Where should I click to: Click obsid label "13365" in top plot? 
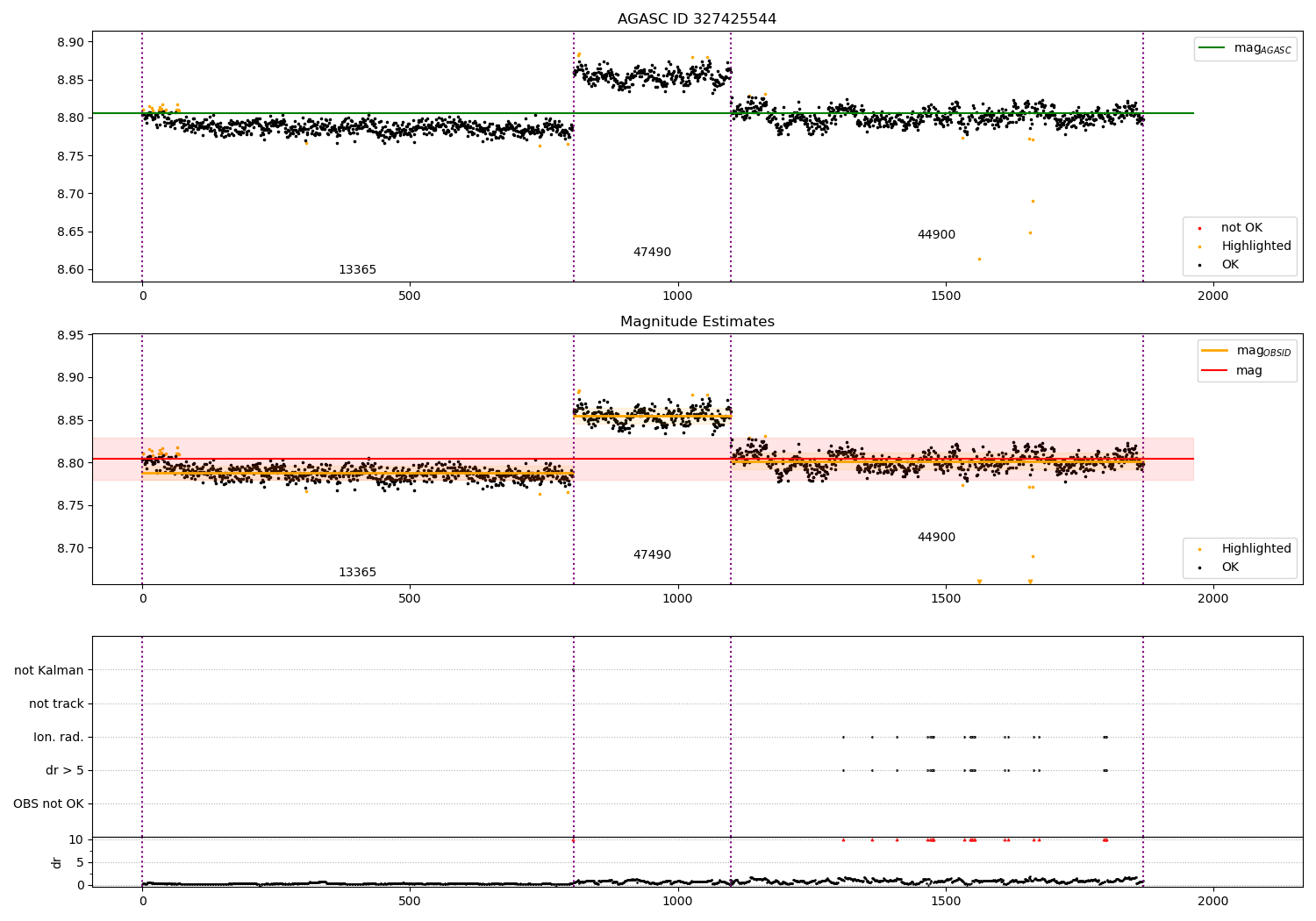pyautogui.click(x=357, y=270)
